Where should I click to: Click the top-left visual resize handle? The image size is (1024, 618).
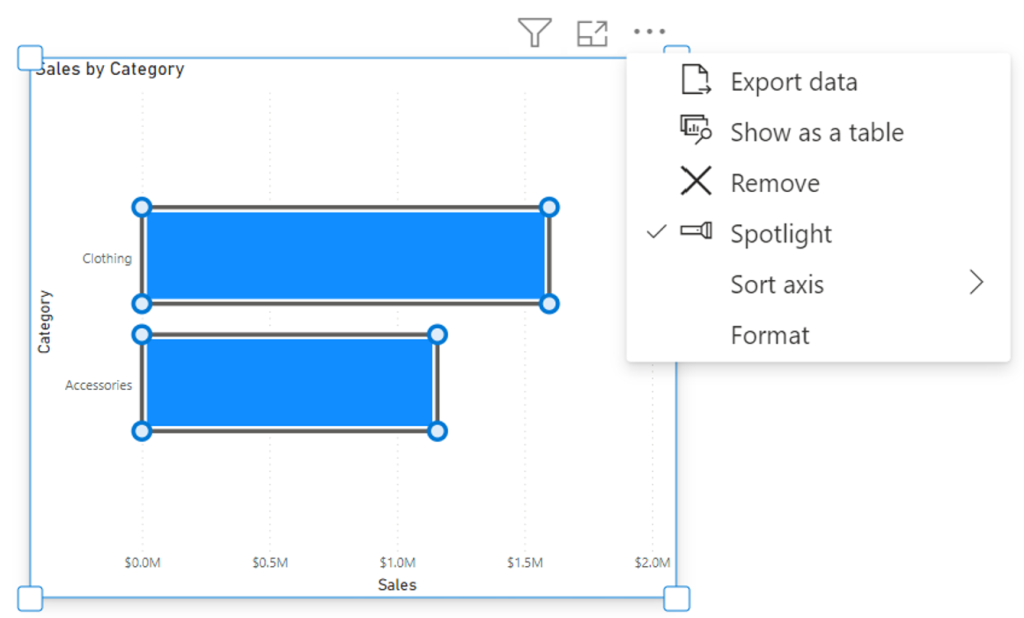click(30, 57)
